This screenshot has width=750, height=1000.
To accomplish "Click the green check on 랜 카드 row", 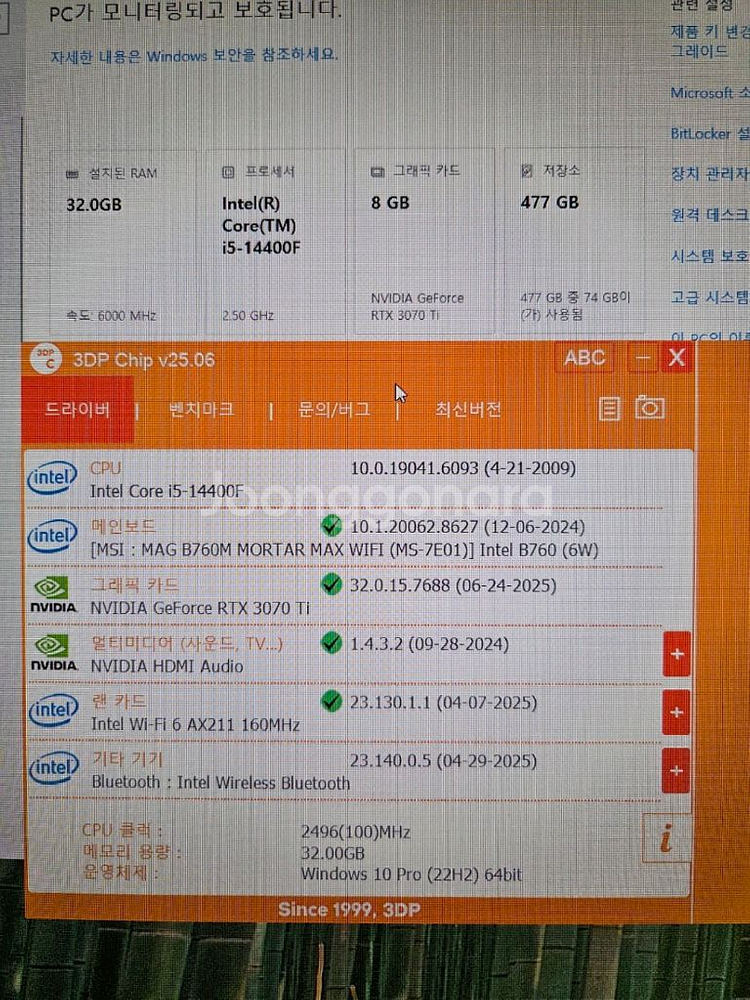I will click(331, 701).
